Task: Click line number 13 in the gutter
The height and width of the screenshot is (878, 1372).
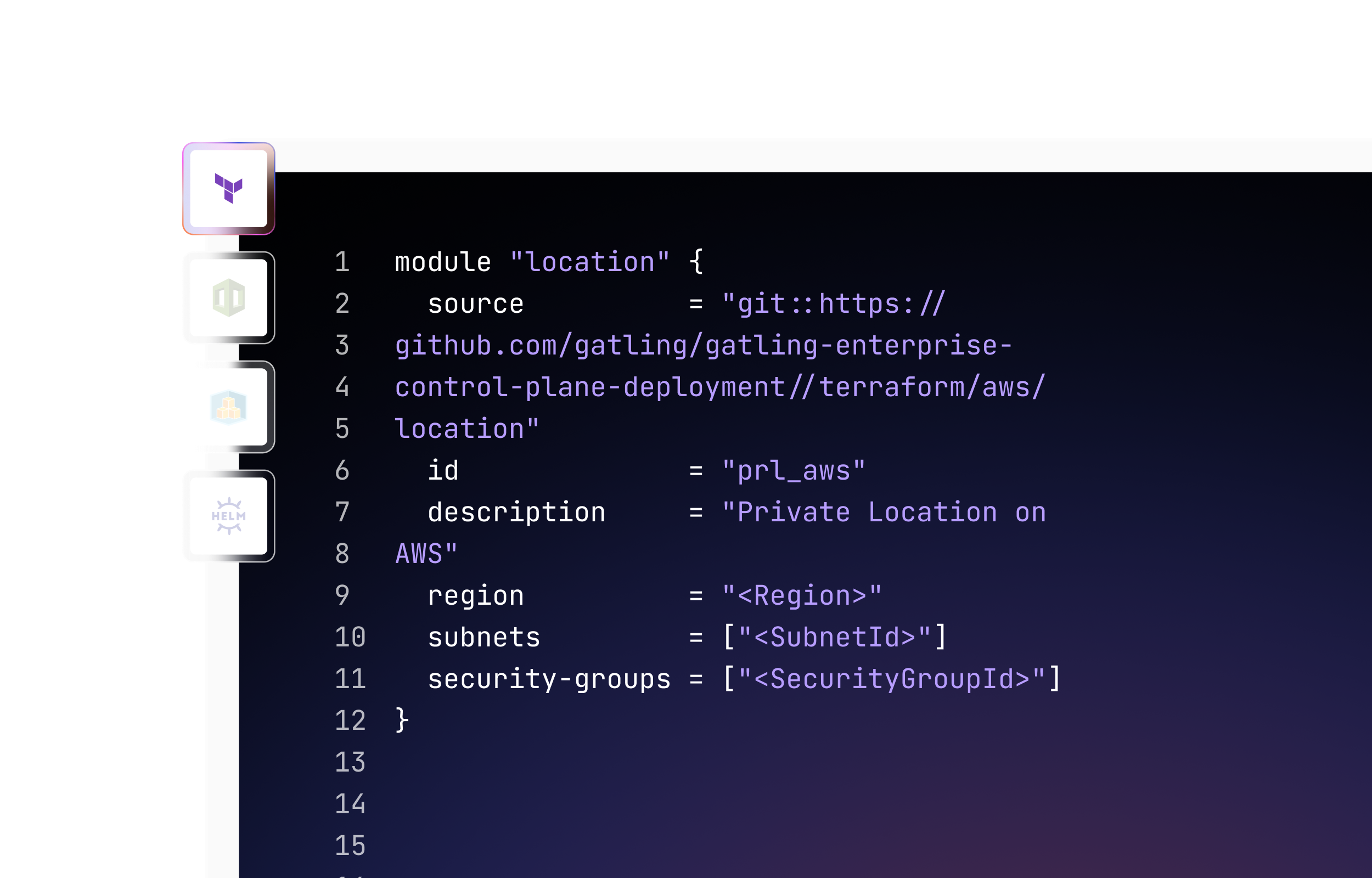Action: point(350,762)
